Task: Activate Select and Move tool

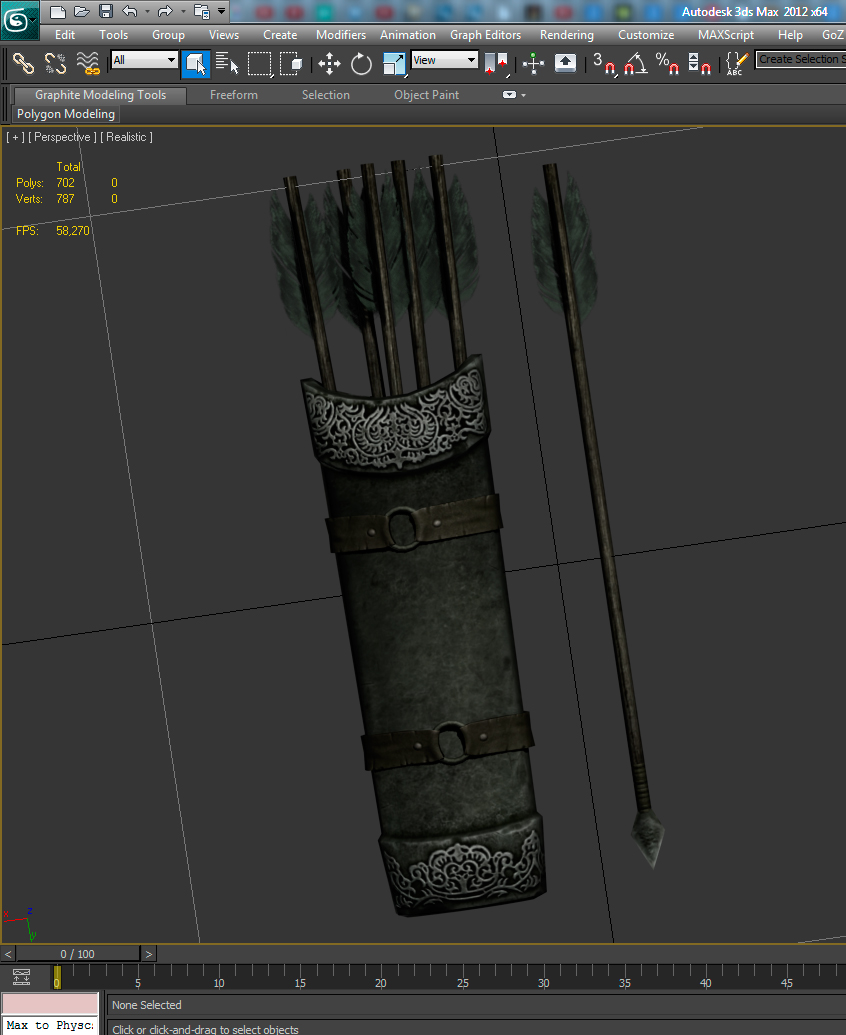Action: (x=329, y=64)
